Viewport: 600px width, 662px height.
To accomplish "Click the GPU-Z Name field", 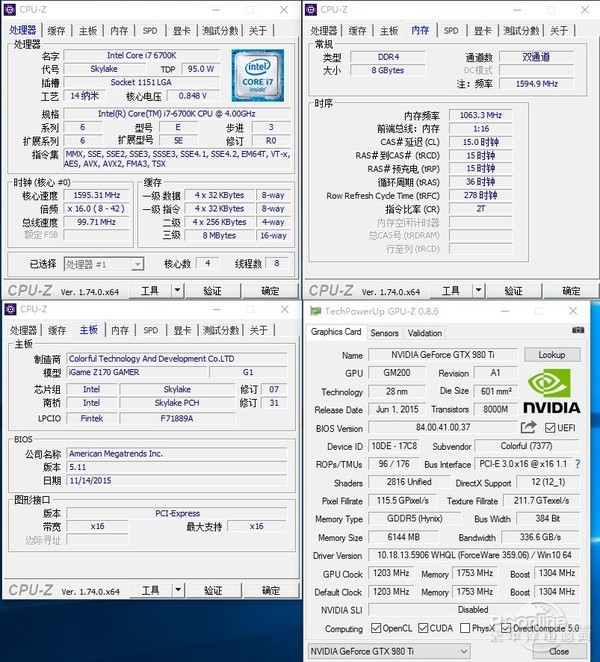I will point(443,355).
